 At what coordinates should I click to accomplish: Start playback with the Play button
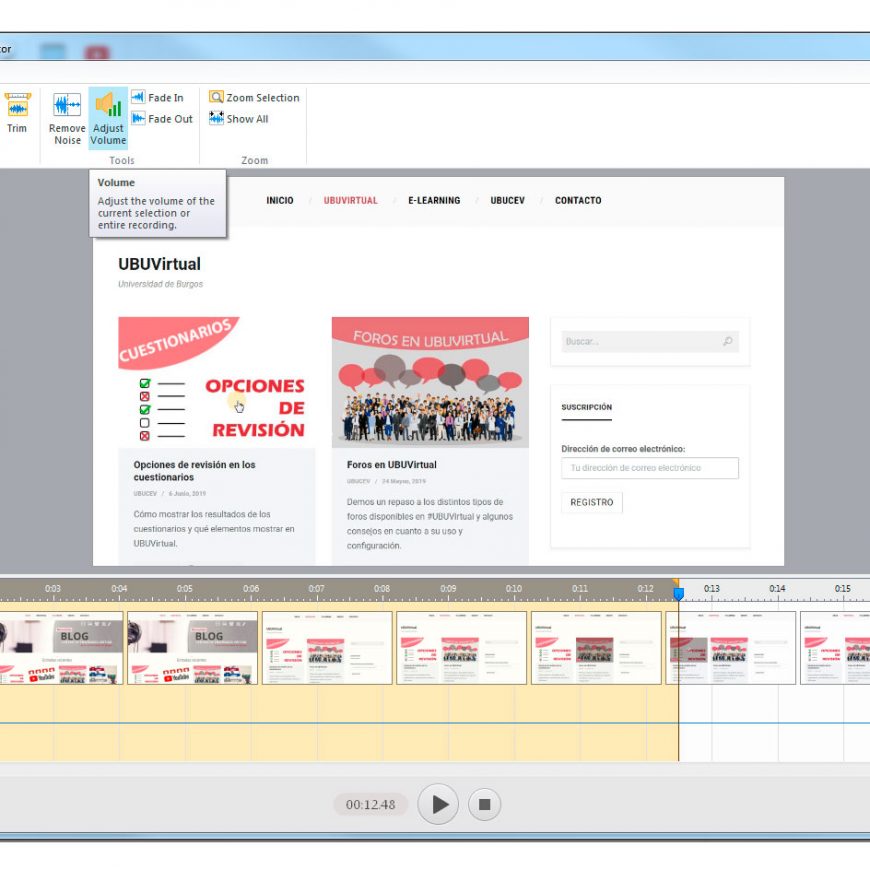438,804
